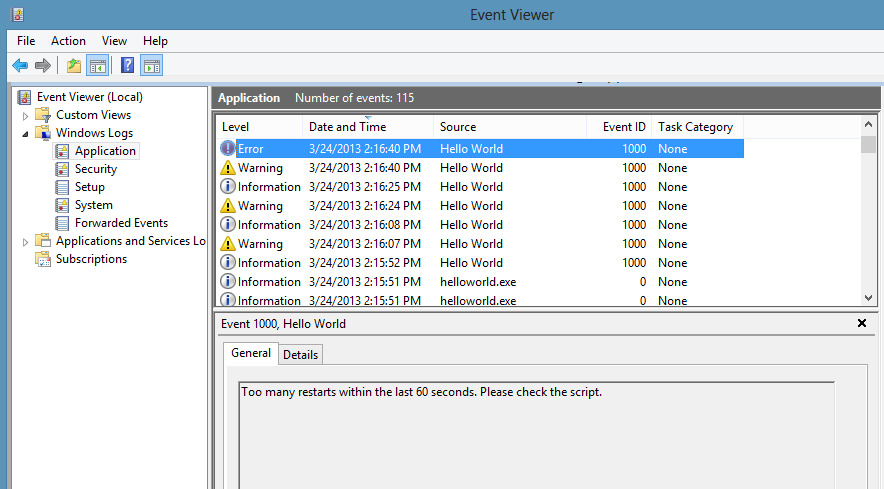Image resolution: width=884 pixels, height=489 pixels.
Task: Click the Event Viewer (Local) root icon
Action: 24,97
